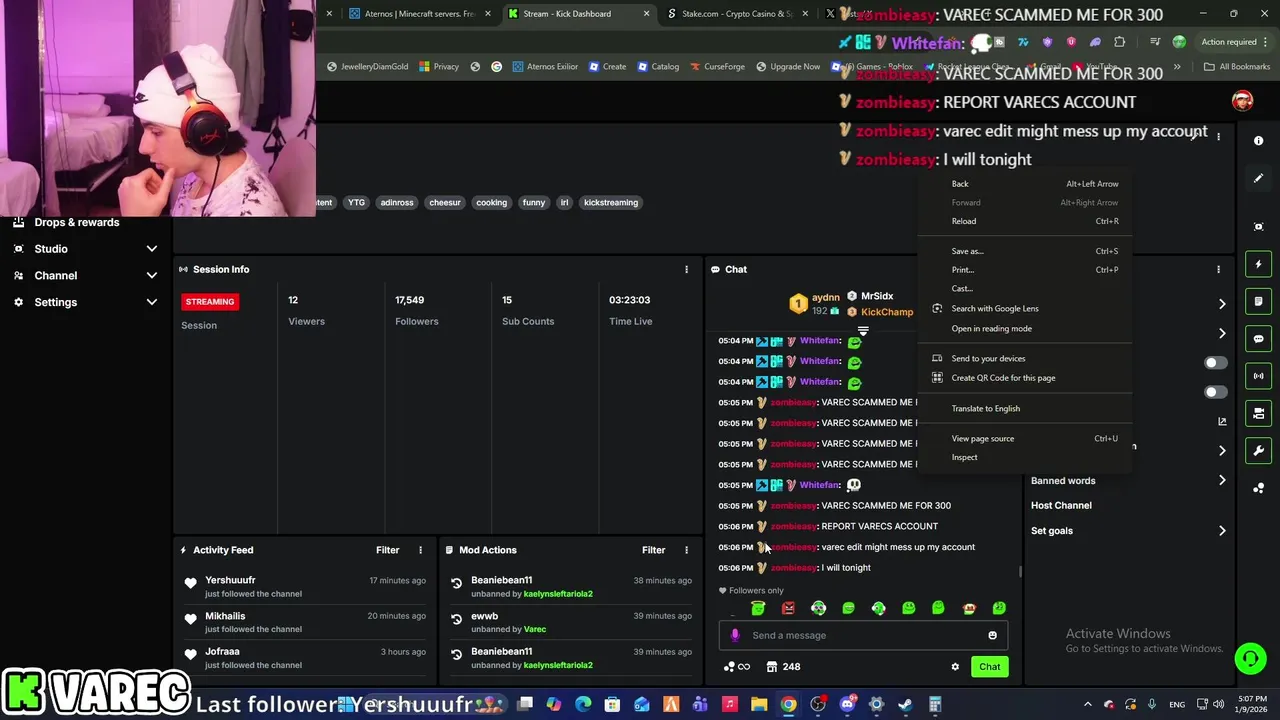Choose Save as in the context menu
The width and height of the screenshot is (1280, 720).
1026,251
